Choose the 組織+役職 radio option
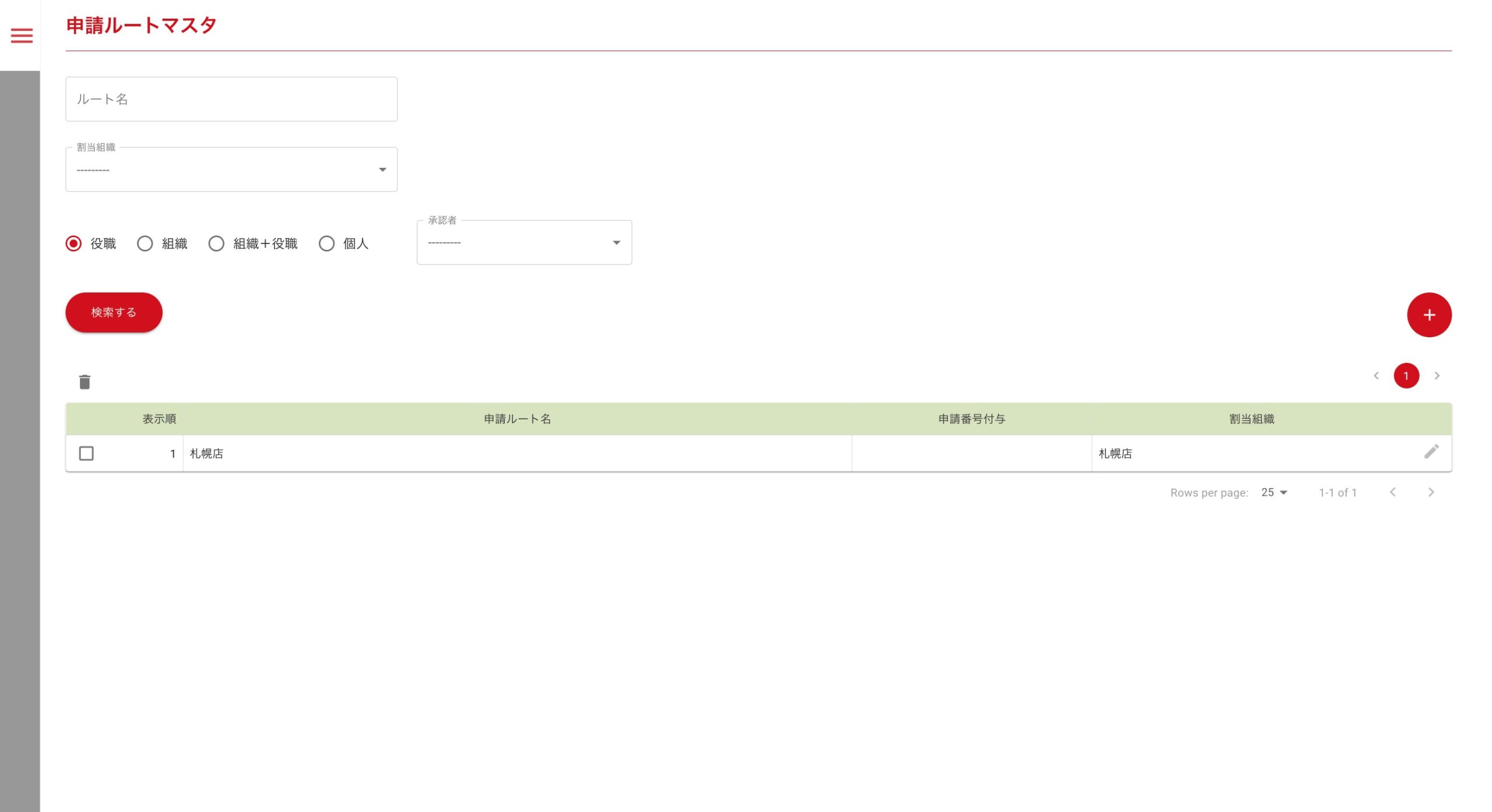1492x812 pixels. [216, 243]
